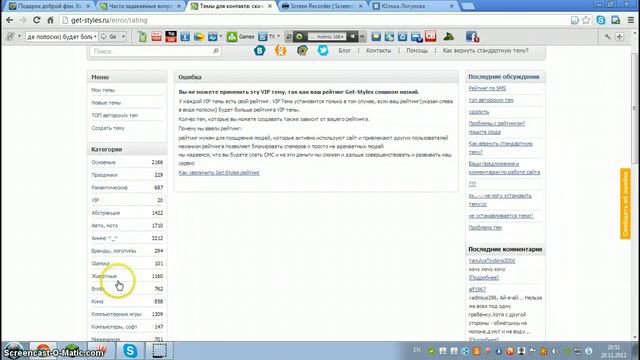Click the Mail.ru @ icon on site header

(x=302, y=51)
